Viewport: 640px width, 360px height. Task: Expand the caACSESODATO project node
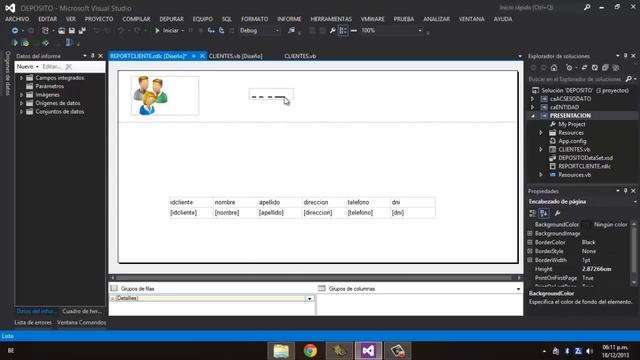click(533, 99)
